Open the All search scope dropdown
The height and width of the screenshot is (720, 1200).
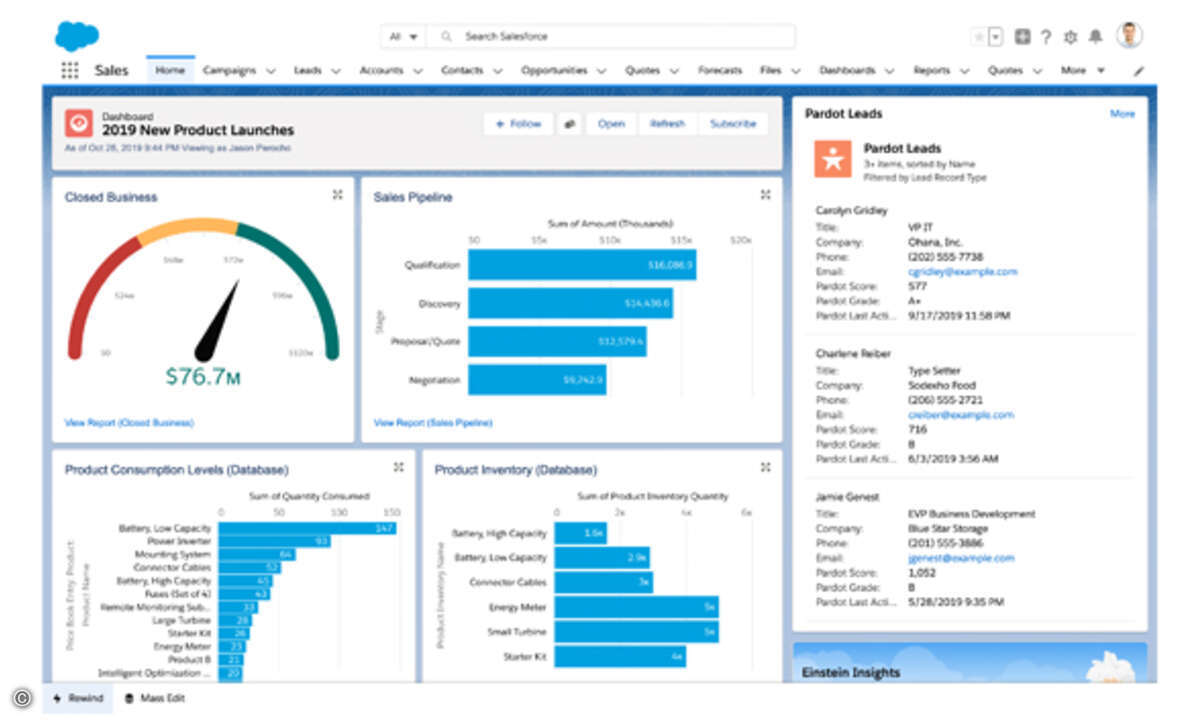coord(404,36)
